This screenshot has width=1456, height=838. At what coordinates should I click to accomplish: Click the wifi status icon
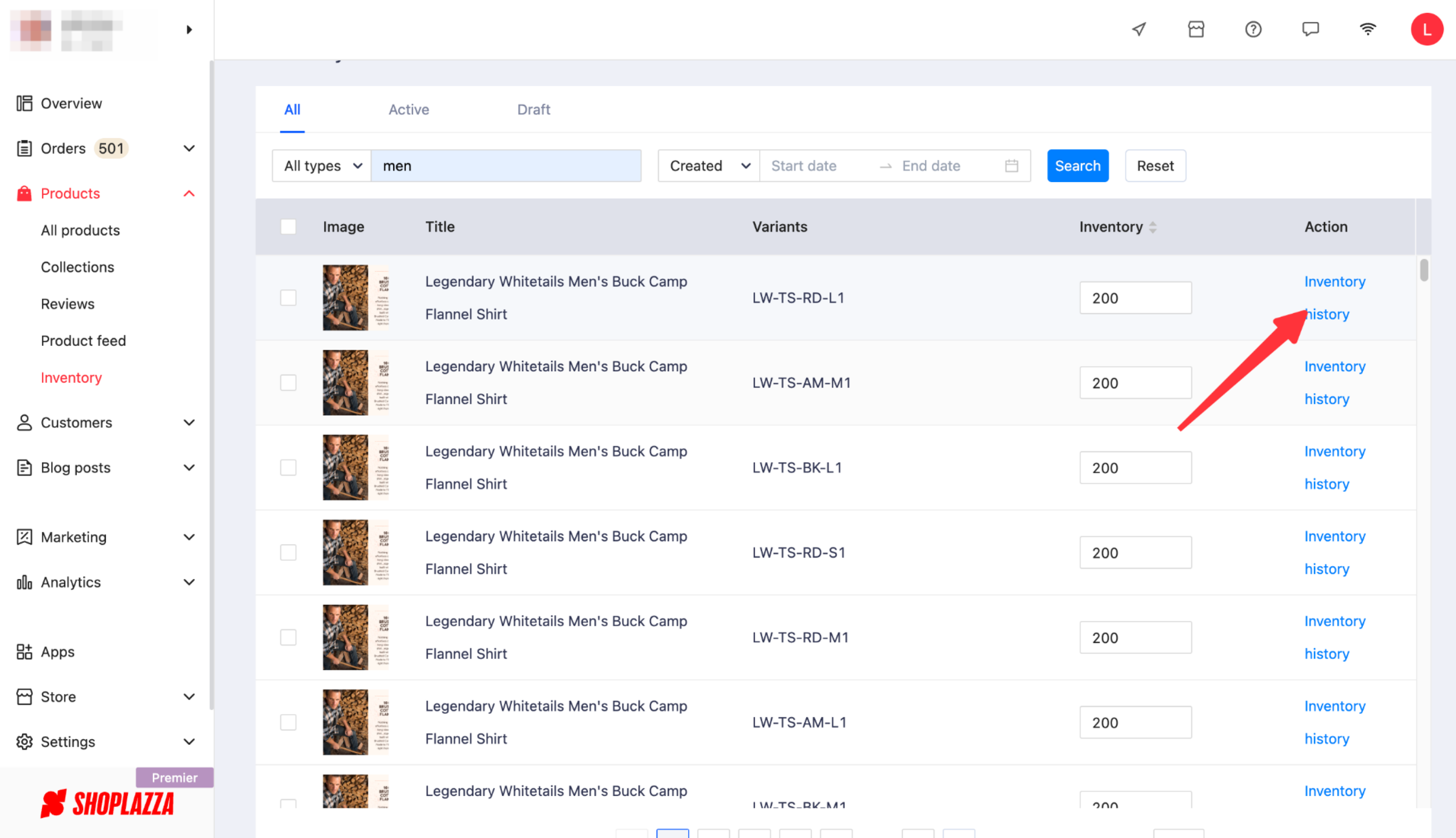tap(1368, 29)
